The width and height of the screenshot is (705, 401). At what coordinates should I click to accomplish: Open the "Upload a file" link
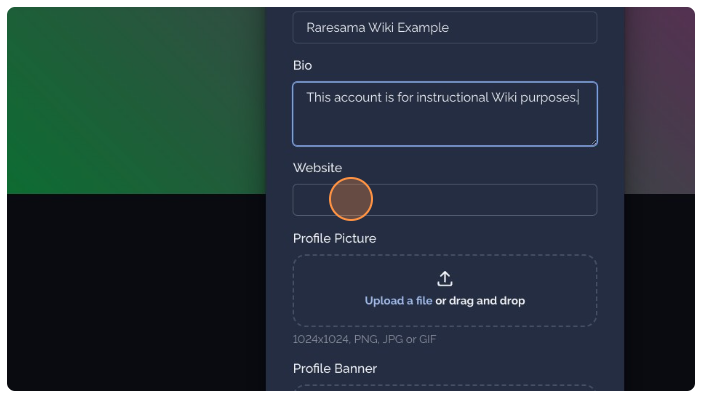click(x=398, y=301)
